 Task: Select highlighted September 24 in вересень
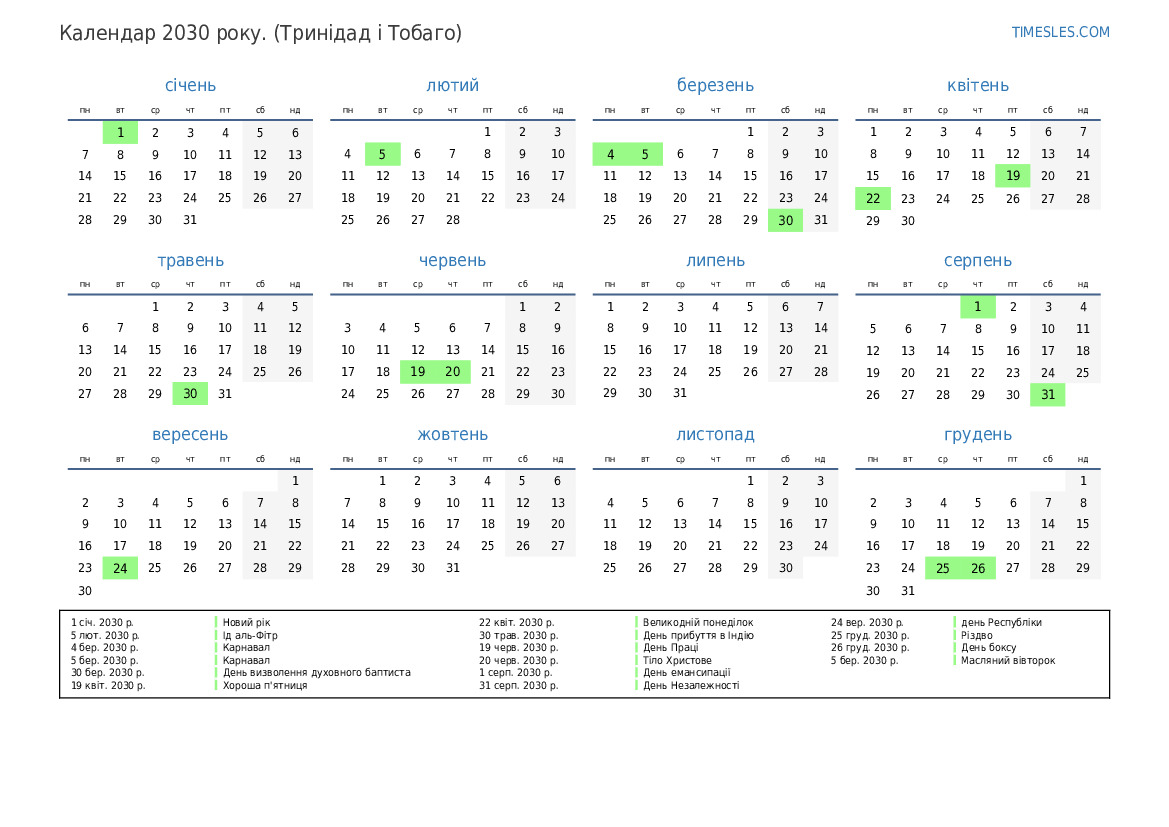click(x=120, y=568)
